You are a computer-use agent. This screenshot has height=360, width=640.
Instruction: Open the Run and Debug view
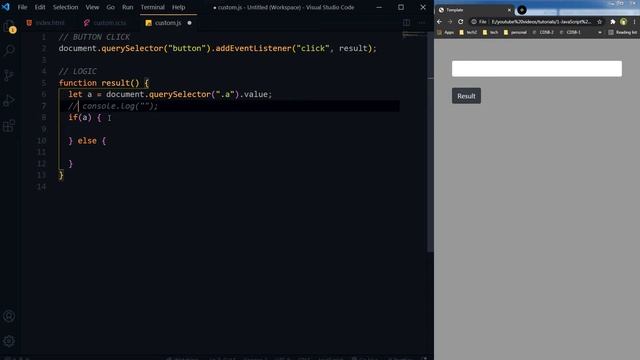point(9,100)
